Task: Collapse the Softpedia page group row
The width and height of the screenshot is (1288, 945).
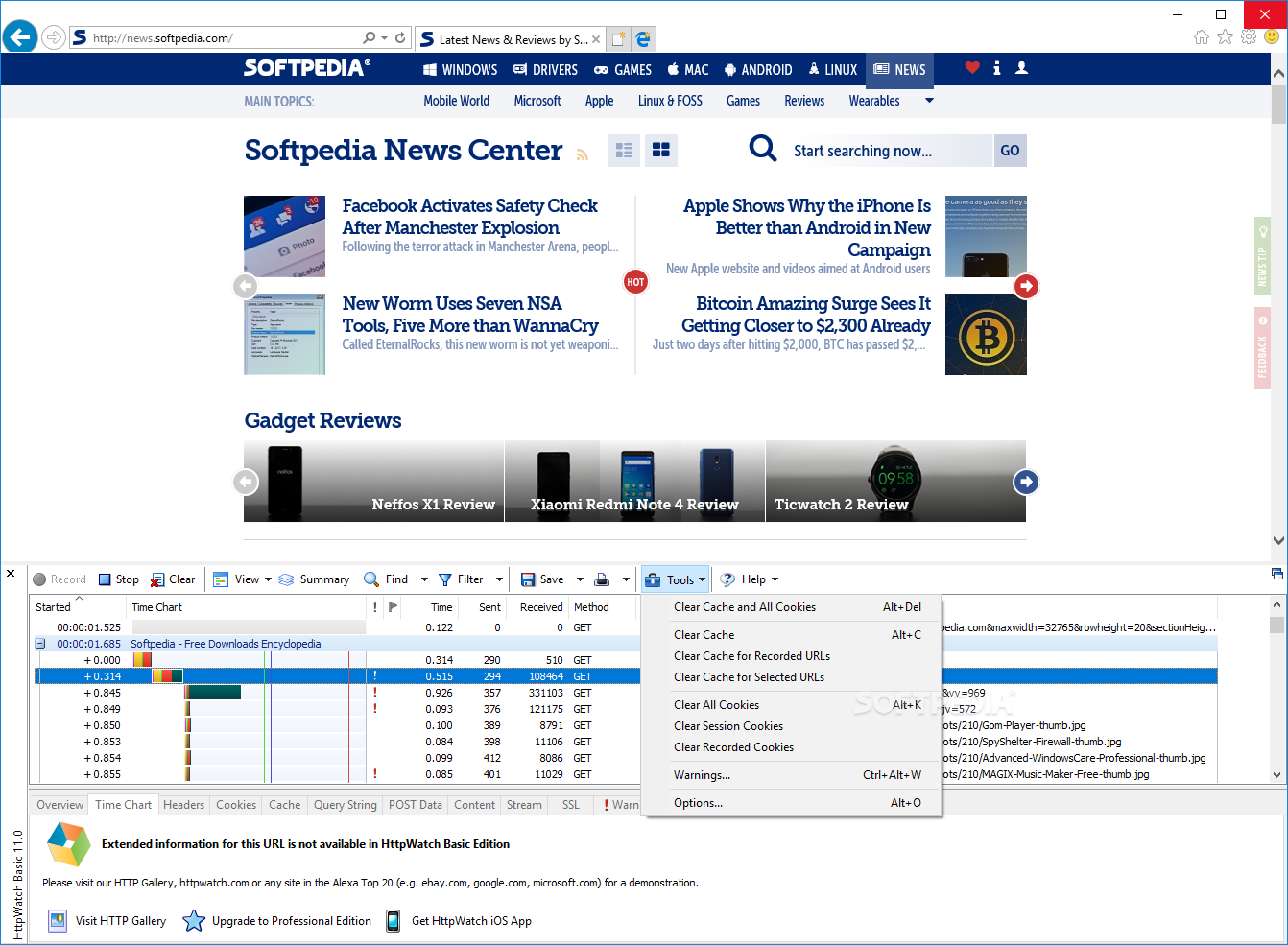Action: coord(40,644)
